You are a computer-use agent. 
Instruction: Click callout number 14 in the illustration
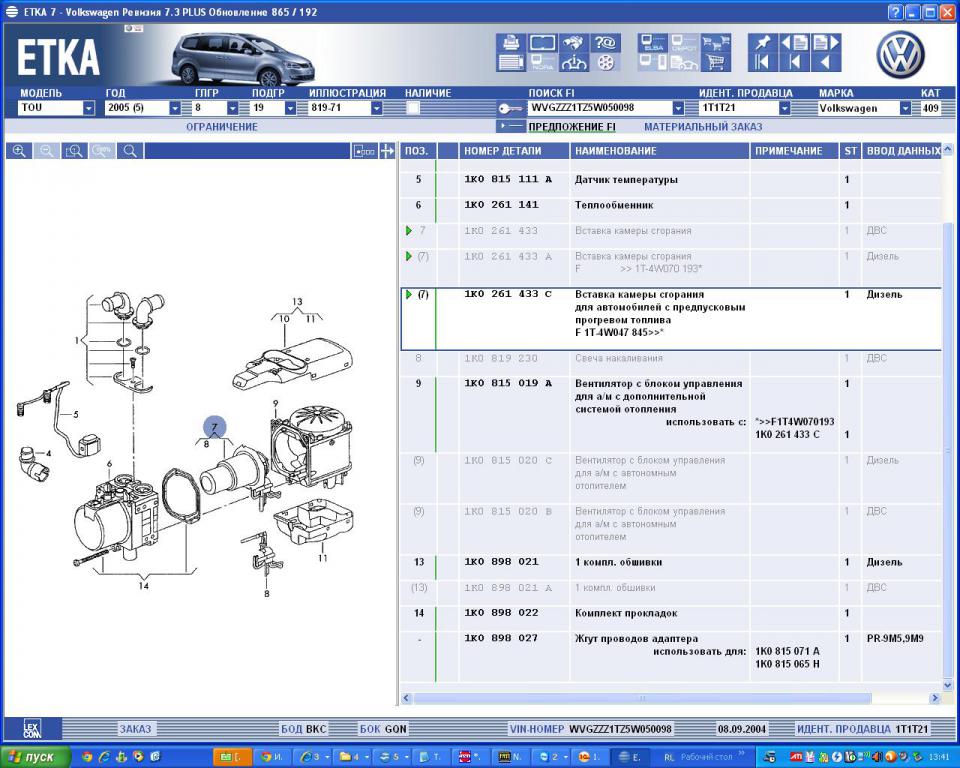[x=143, y=586]
